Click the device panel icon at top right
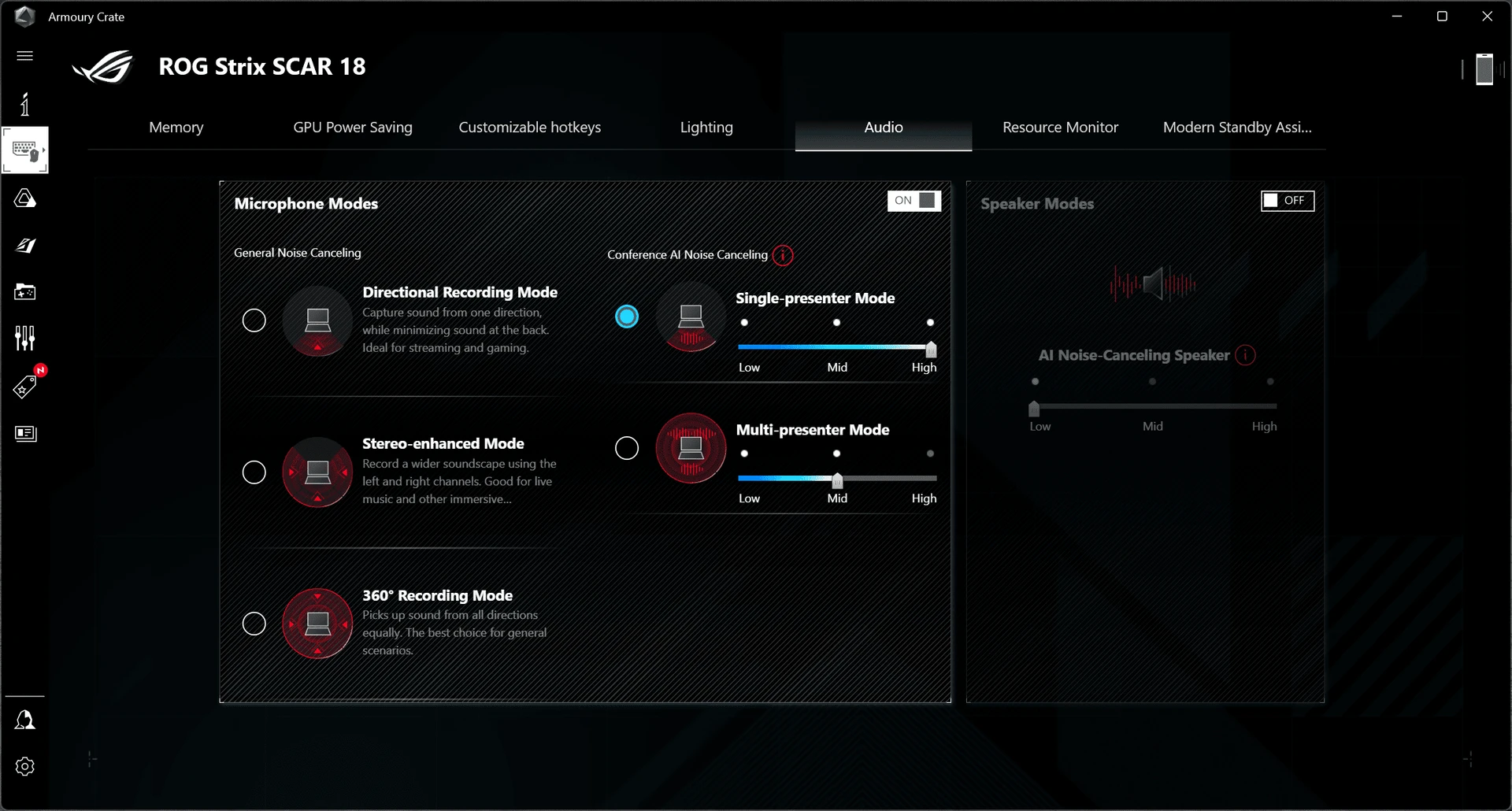The image size is (1512, 811). tap(1484, 69)
